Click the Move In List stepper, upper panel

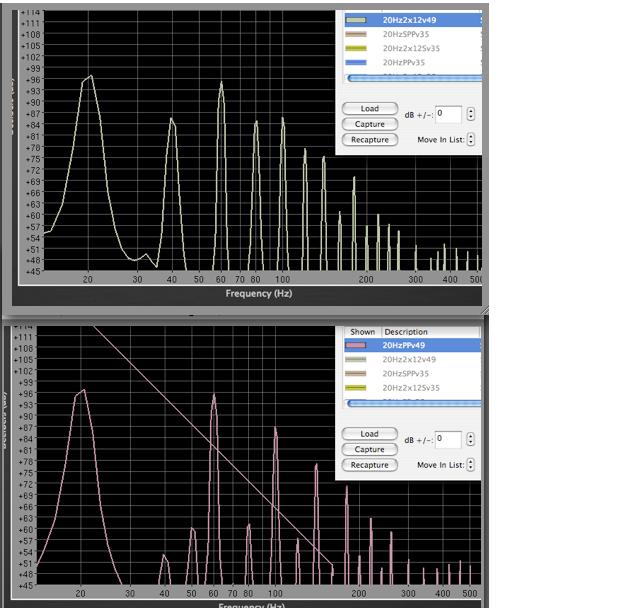click(471, 140)
